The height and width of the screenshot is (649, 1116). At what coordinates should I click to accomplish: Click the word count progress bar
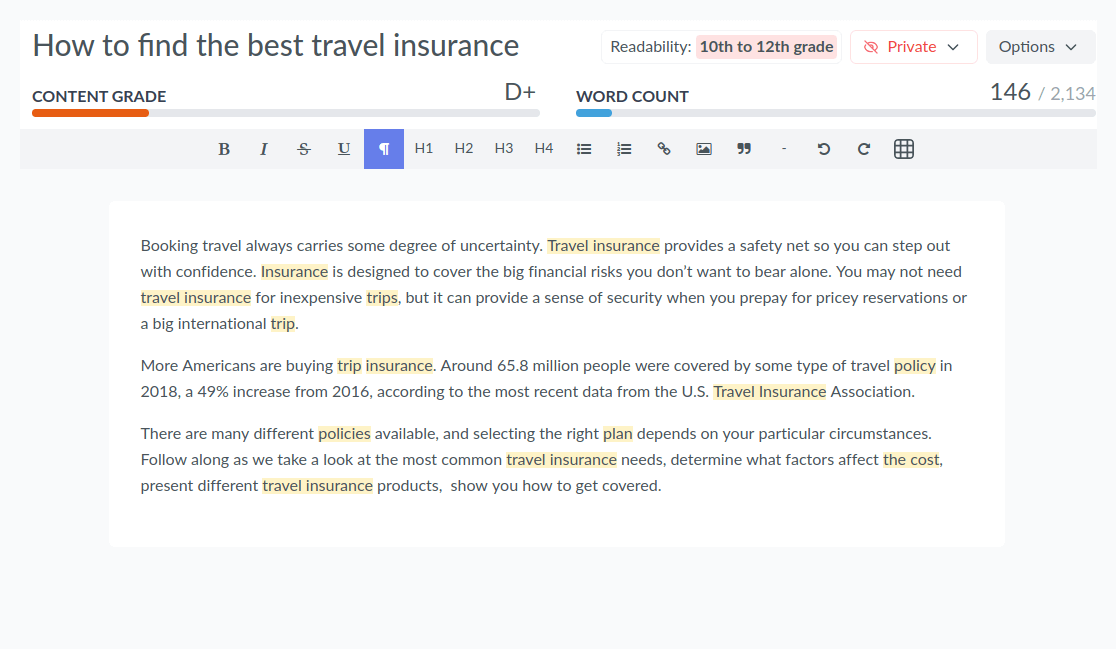pos(836,113)
